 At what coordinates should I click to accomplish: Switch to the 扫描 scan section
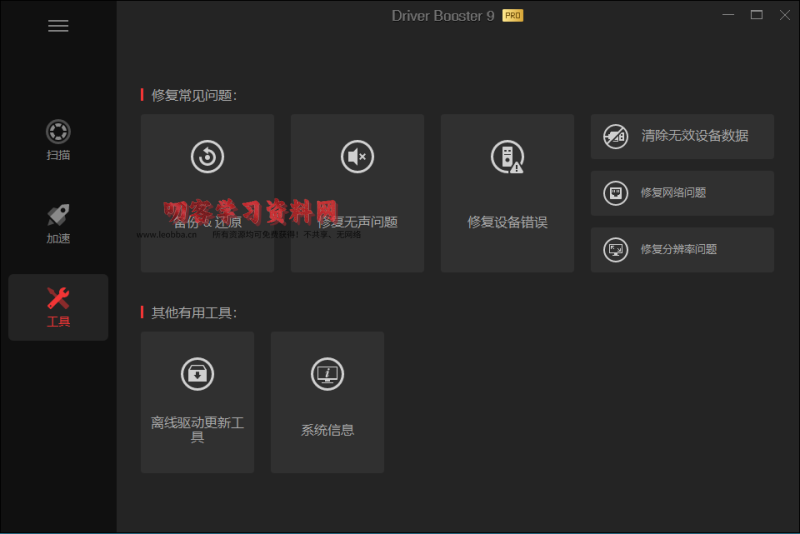(x=58, y=140)
